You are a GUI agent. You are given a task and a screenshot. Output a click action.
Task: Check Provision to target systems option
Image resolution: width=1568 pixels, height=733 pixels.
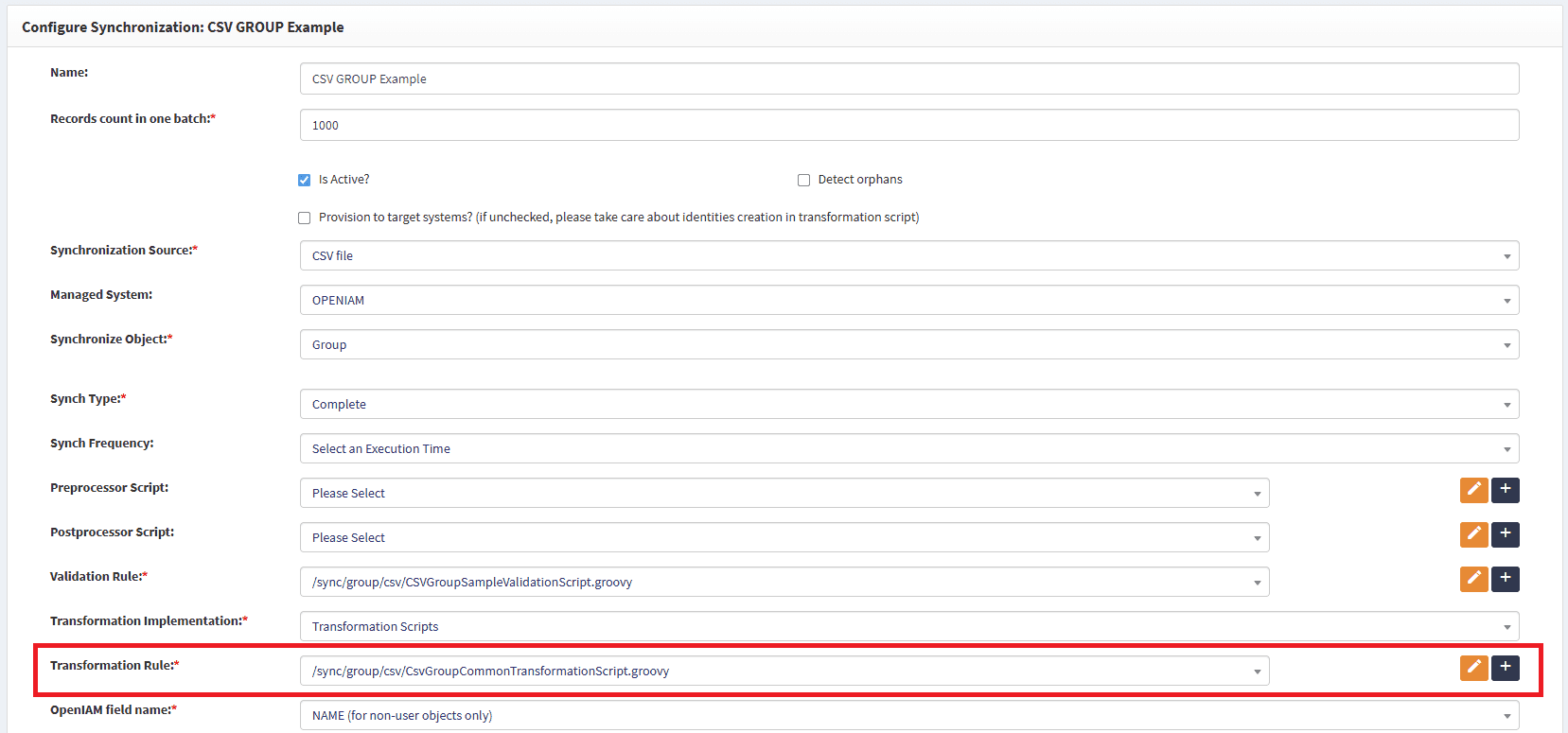pos(305,218)
